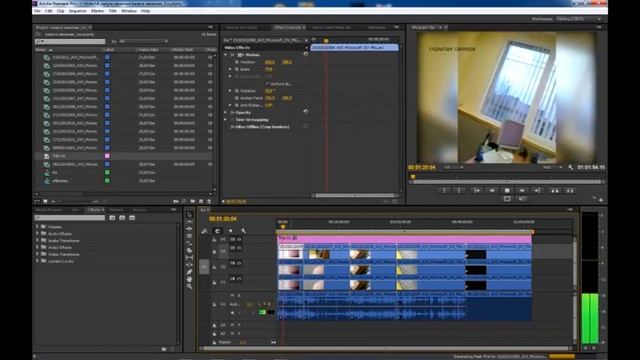Select the Rolling Edit tool
This screenshot has width=640, height=360.
(x=189, y=236)
